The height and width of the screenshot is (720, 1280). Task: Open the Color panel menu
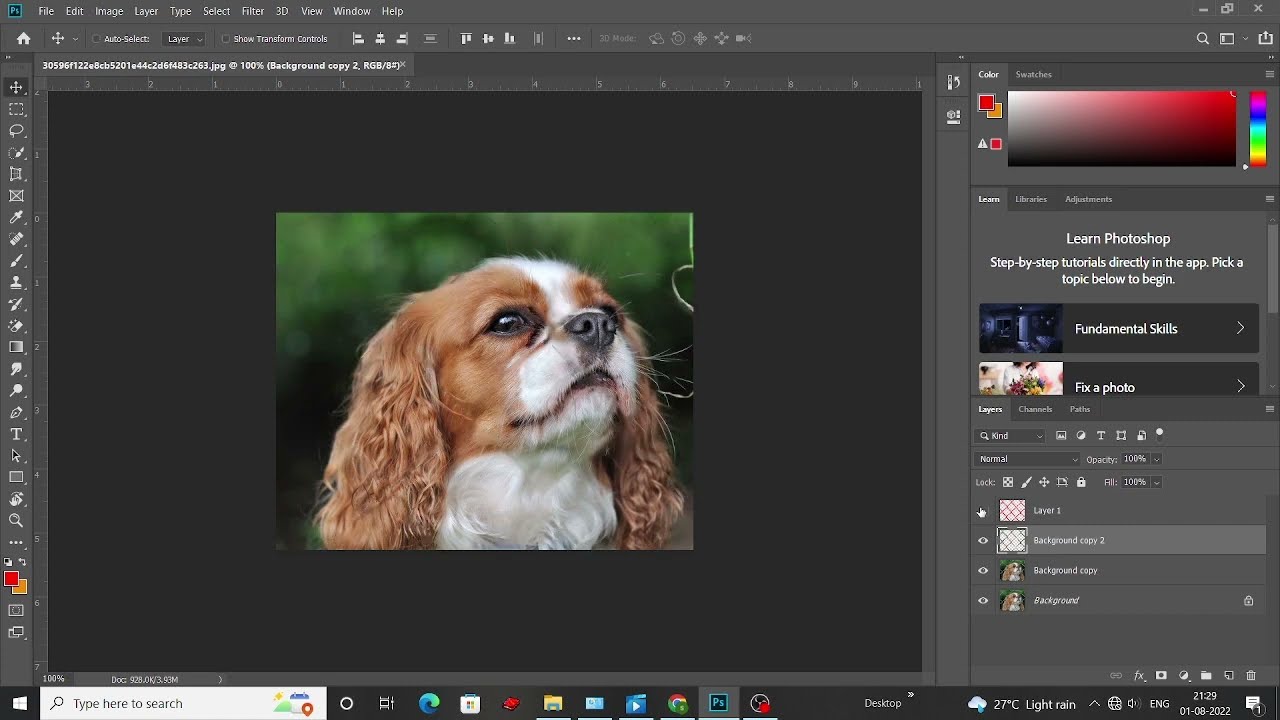(x=1270, y=74)
